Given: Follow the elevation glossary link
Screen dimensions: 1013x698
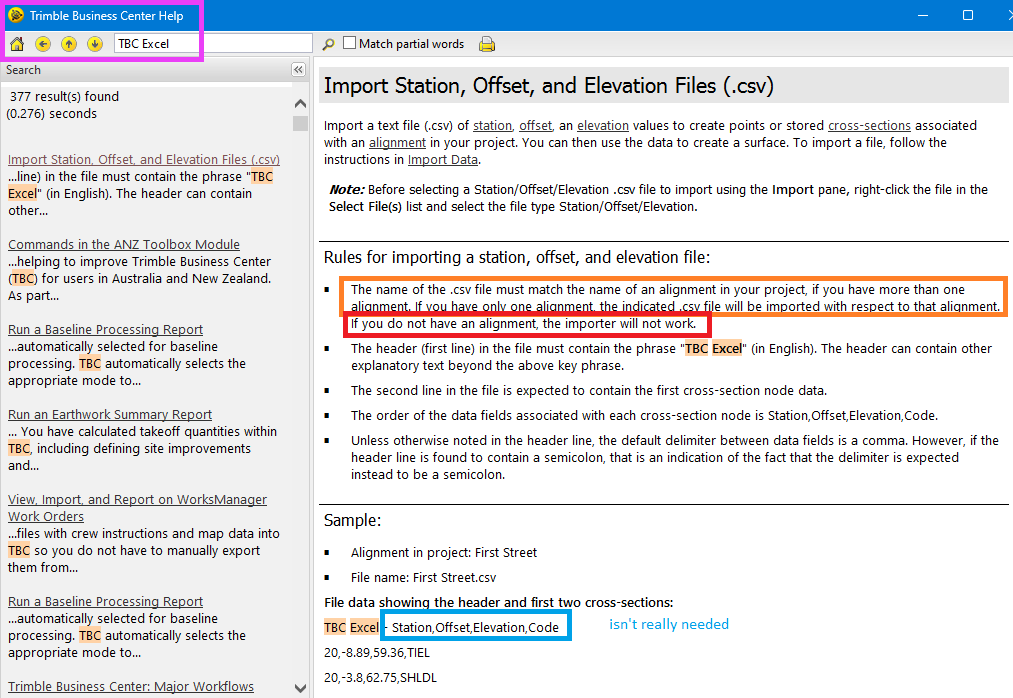Looking at the screenshot, I should point(603,125).
